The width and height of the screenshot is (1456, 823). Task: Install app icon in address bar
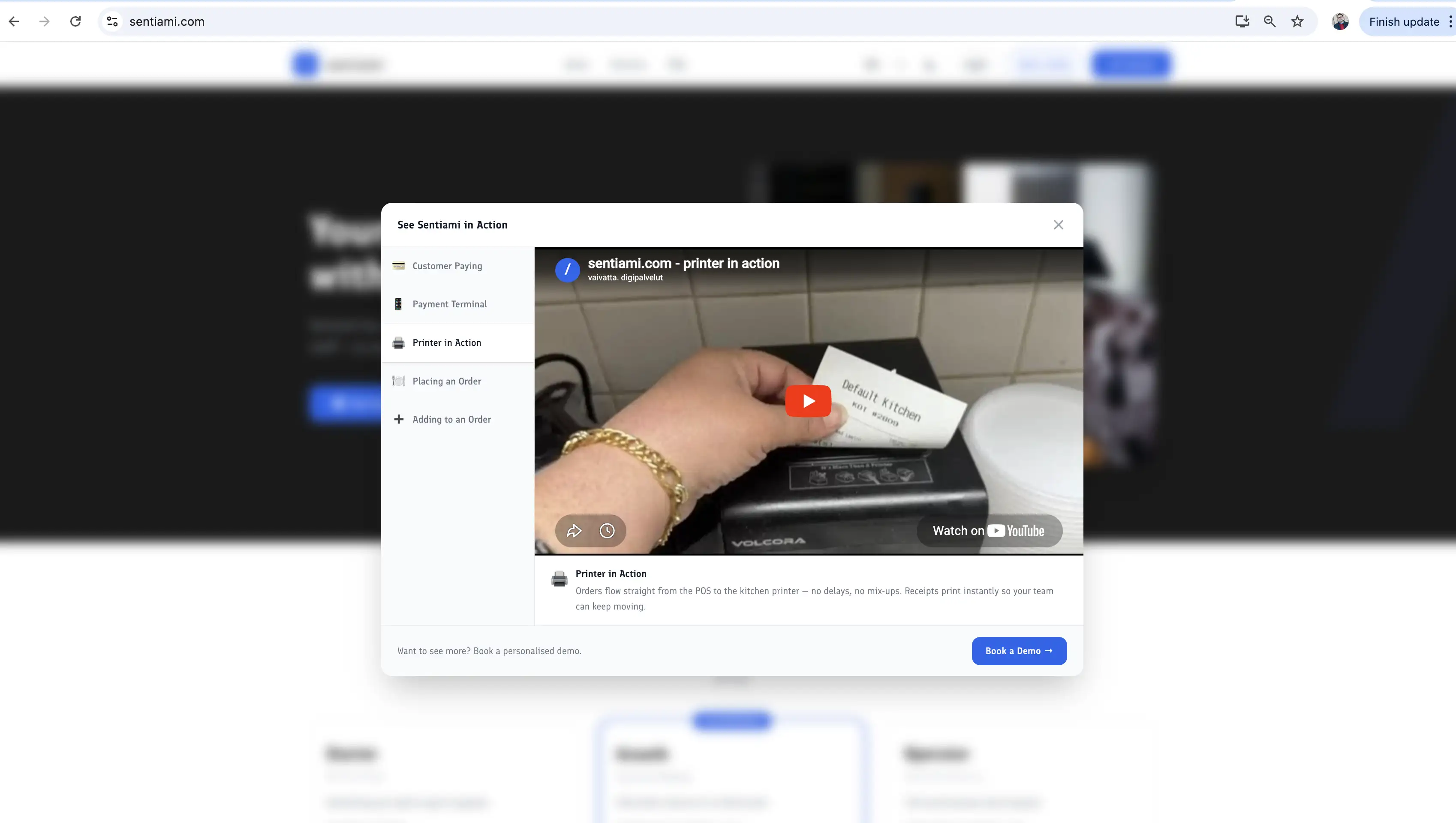coord(1242,21)
